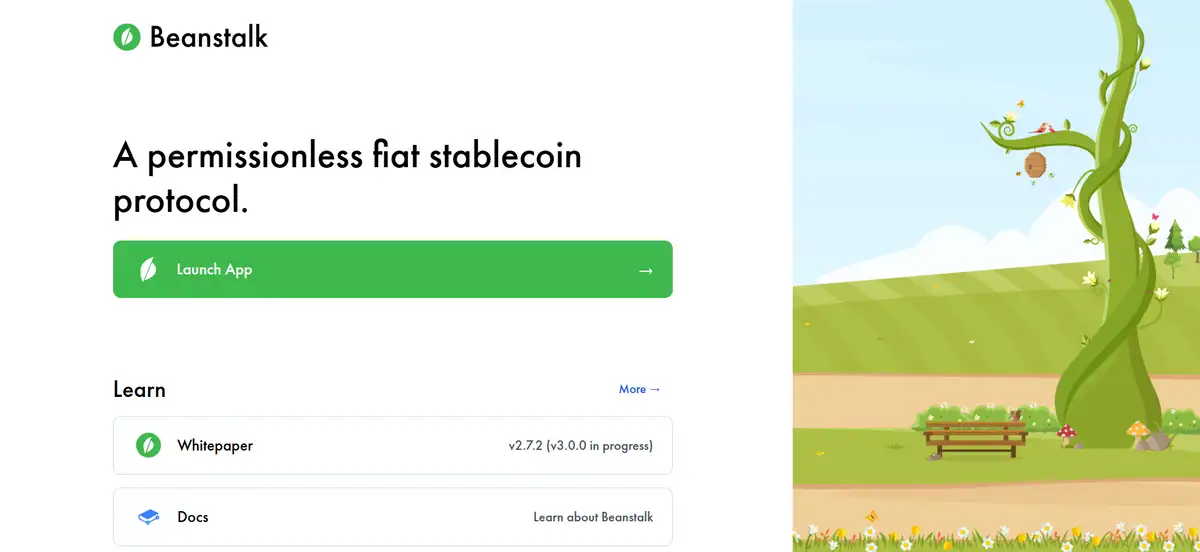Click the orange butterfly above the flowers
Screen dimensions: 1200x552
point(871,516)
